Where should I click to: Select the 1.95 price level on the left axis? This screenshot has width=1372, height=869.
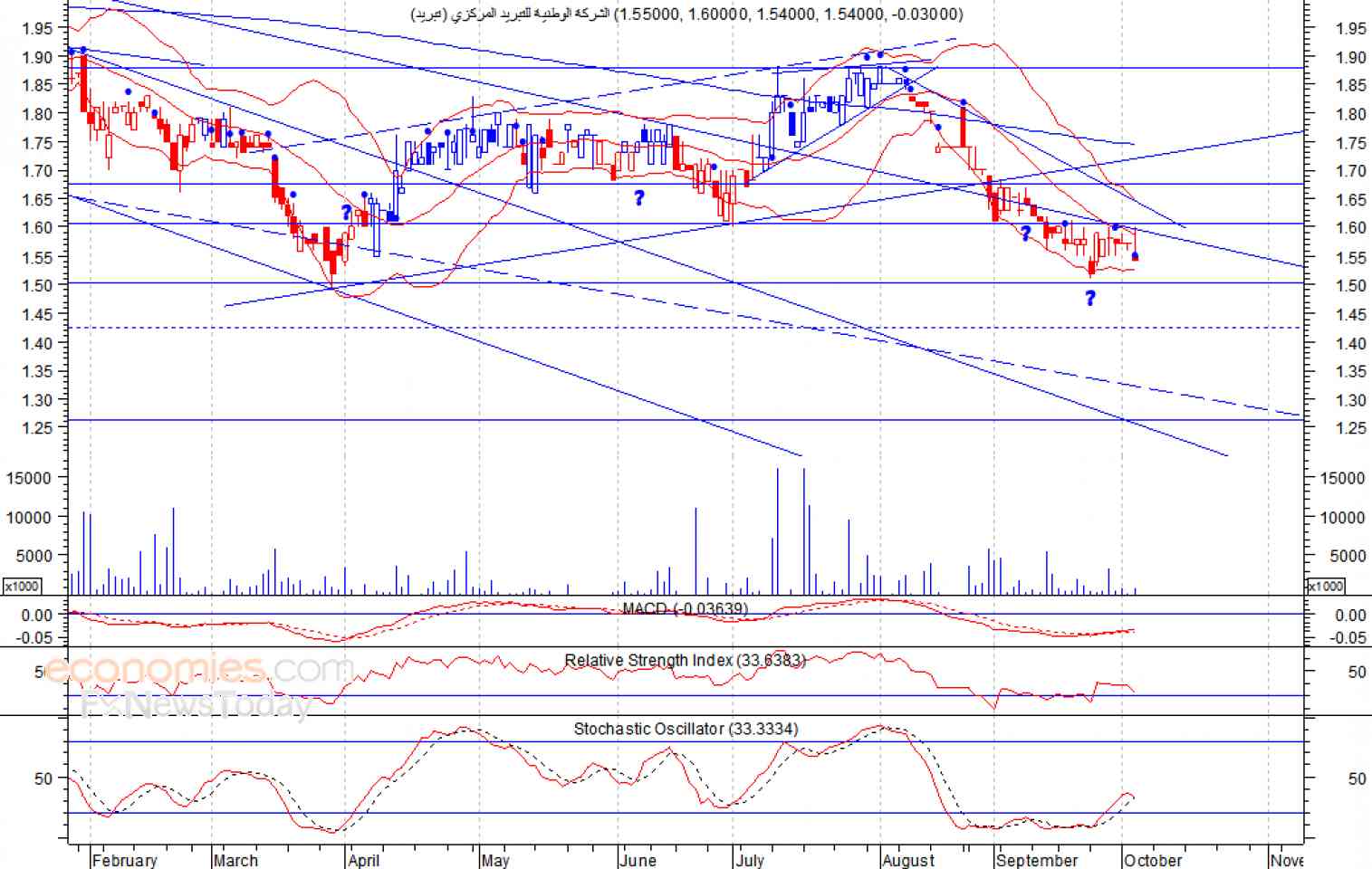point(38,29)
